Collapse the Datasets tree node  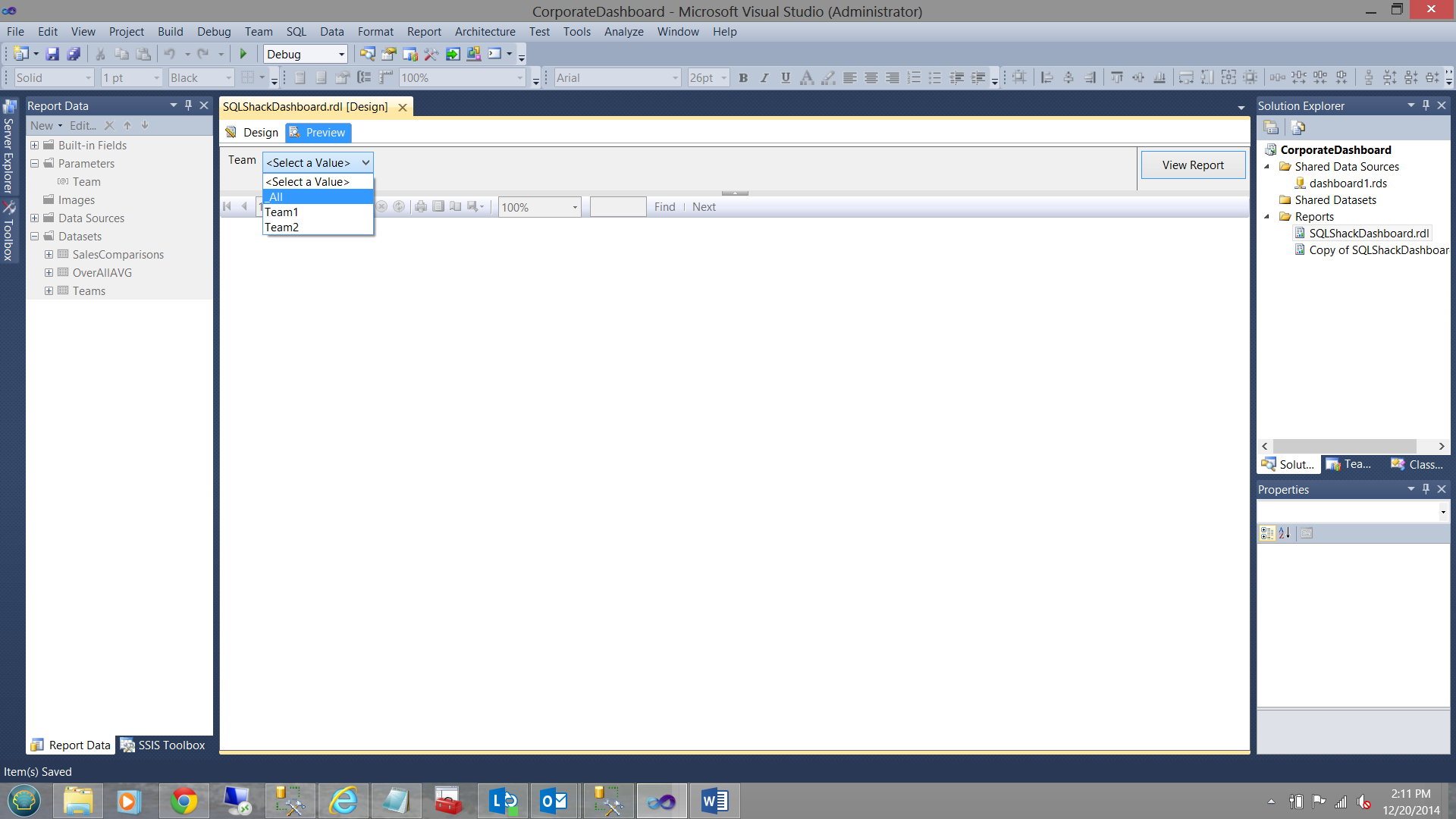[x=35, y=236]
